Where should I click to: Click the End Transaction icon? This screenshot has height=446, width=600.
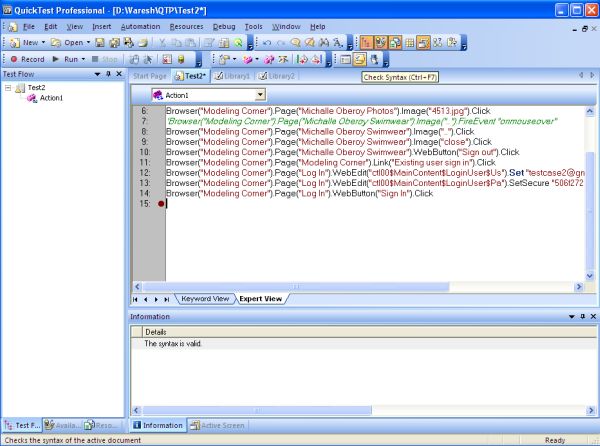click(x=316, y=59)
